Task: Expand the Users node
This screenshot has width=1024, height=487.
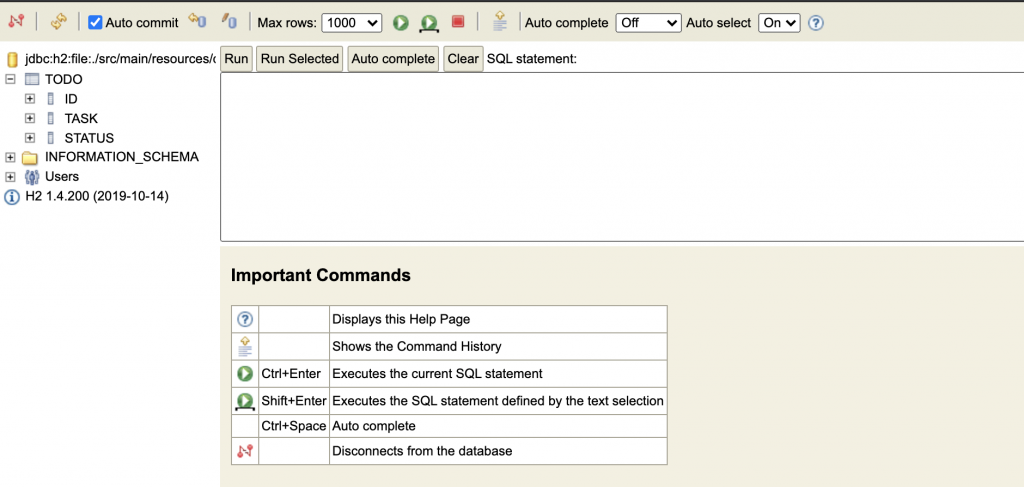Action: [x=10, y=177]
